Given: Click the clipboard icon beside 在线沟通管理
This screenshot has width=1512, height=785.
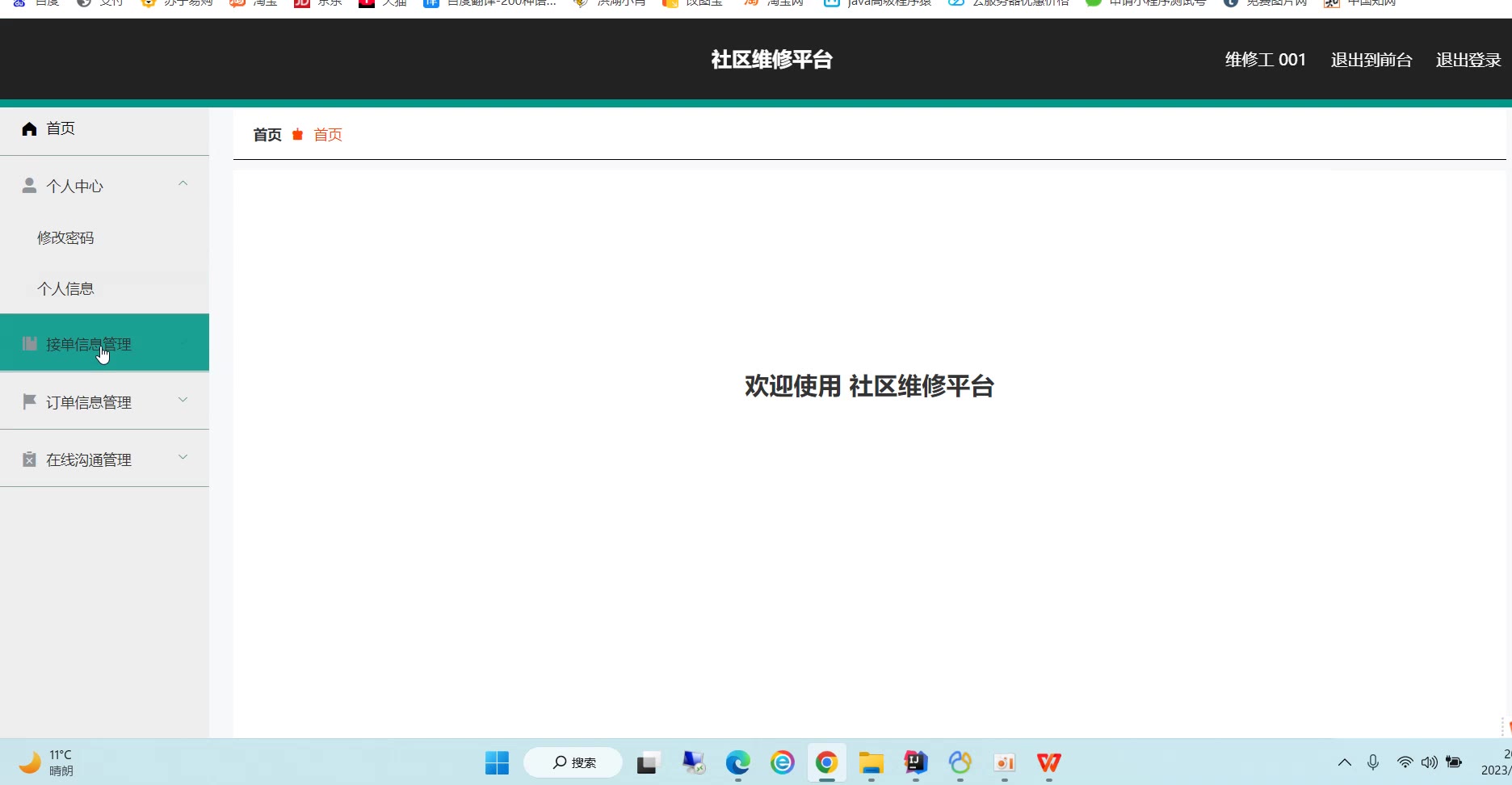Looking at the screenshot, I should [29, 460].
